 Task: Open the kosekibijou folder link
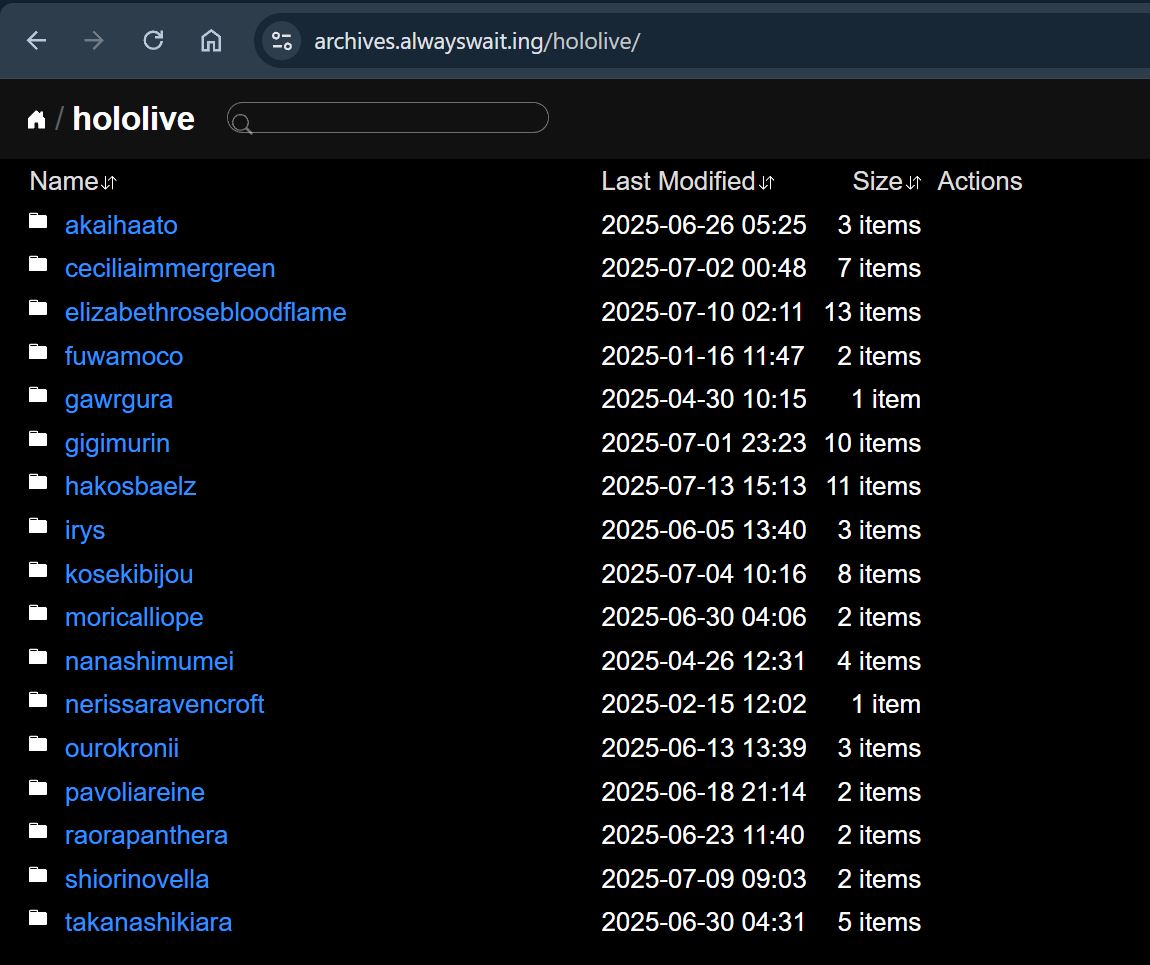click(129, 574)
